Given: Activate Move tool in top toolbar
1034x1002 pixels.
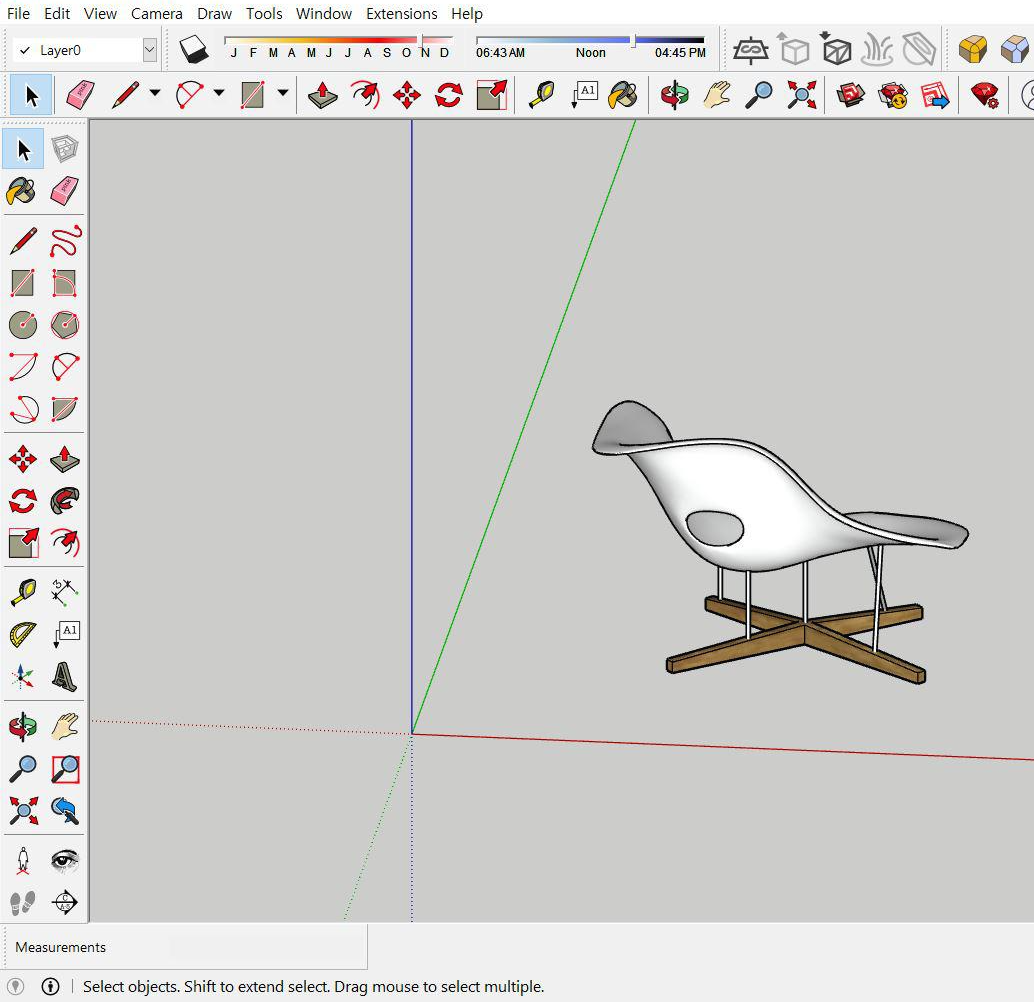Looking at the screenshot, I should tap(407, 96).
